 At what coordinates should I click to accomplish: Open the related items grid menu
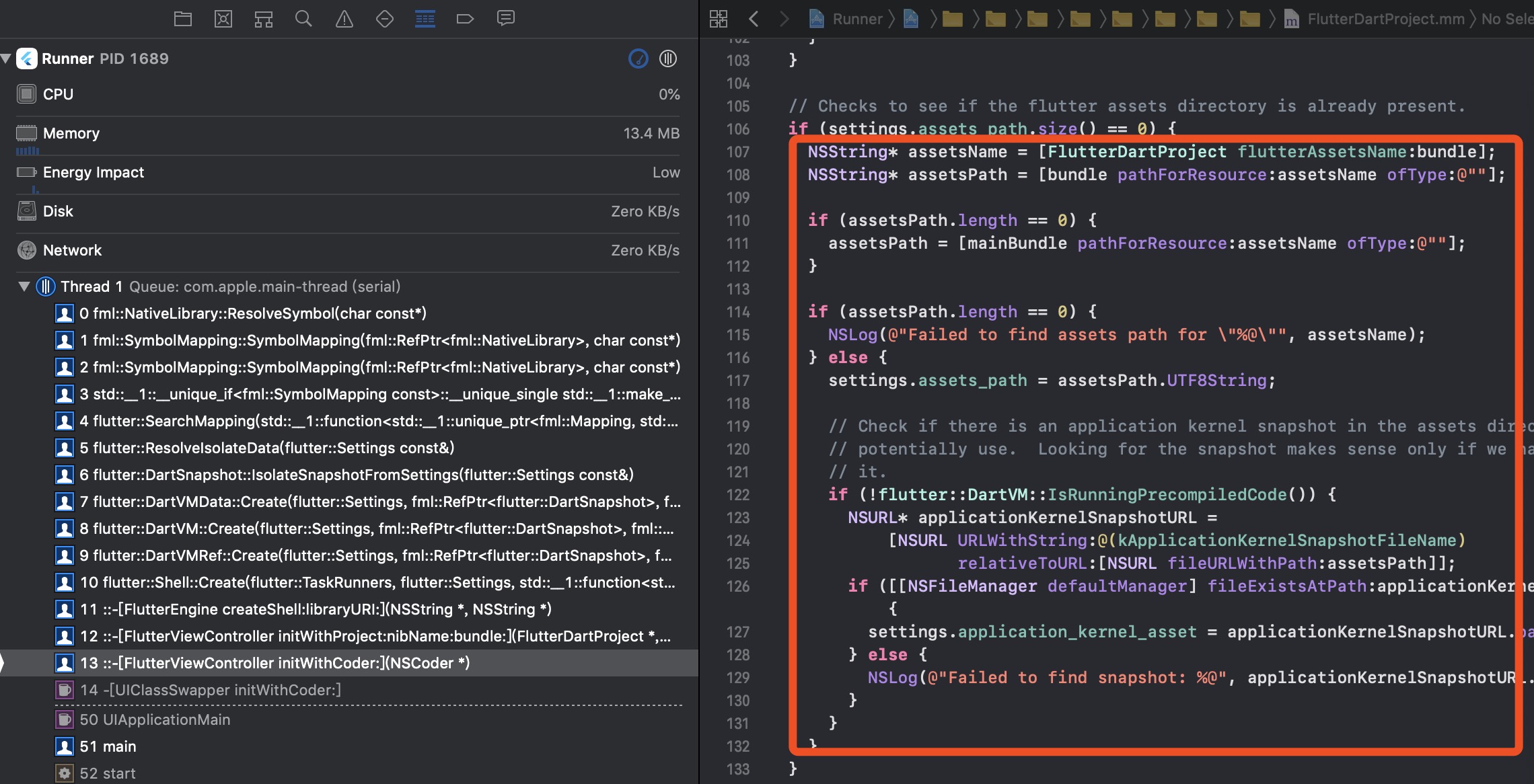coord(719,19)
